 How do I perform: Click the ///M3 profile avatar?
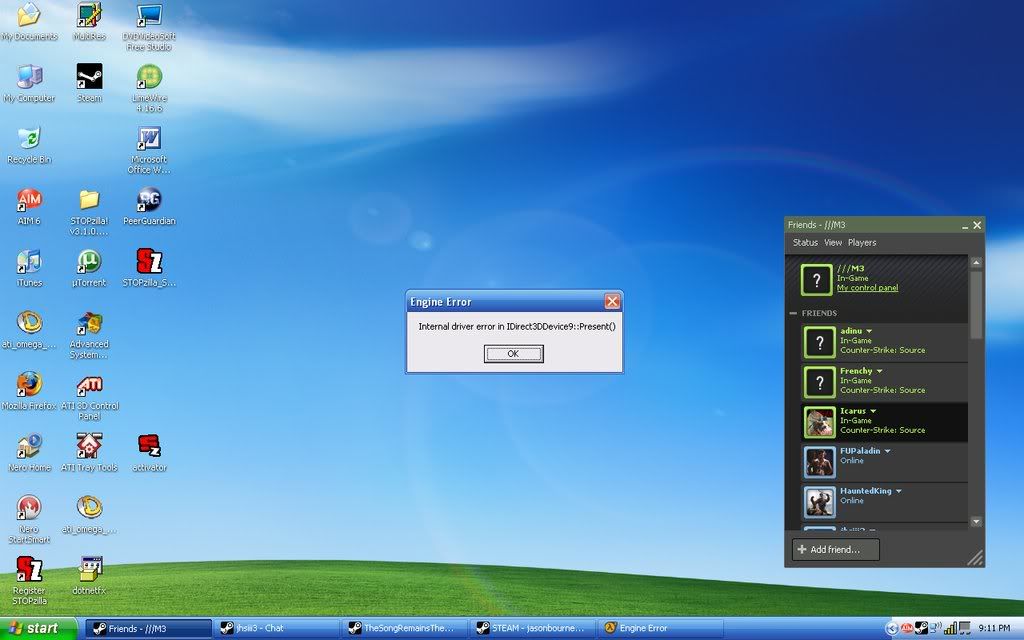816,280
